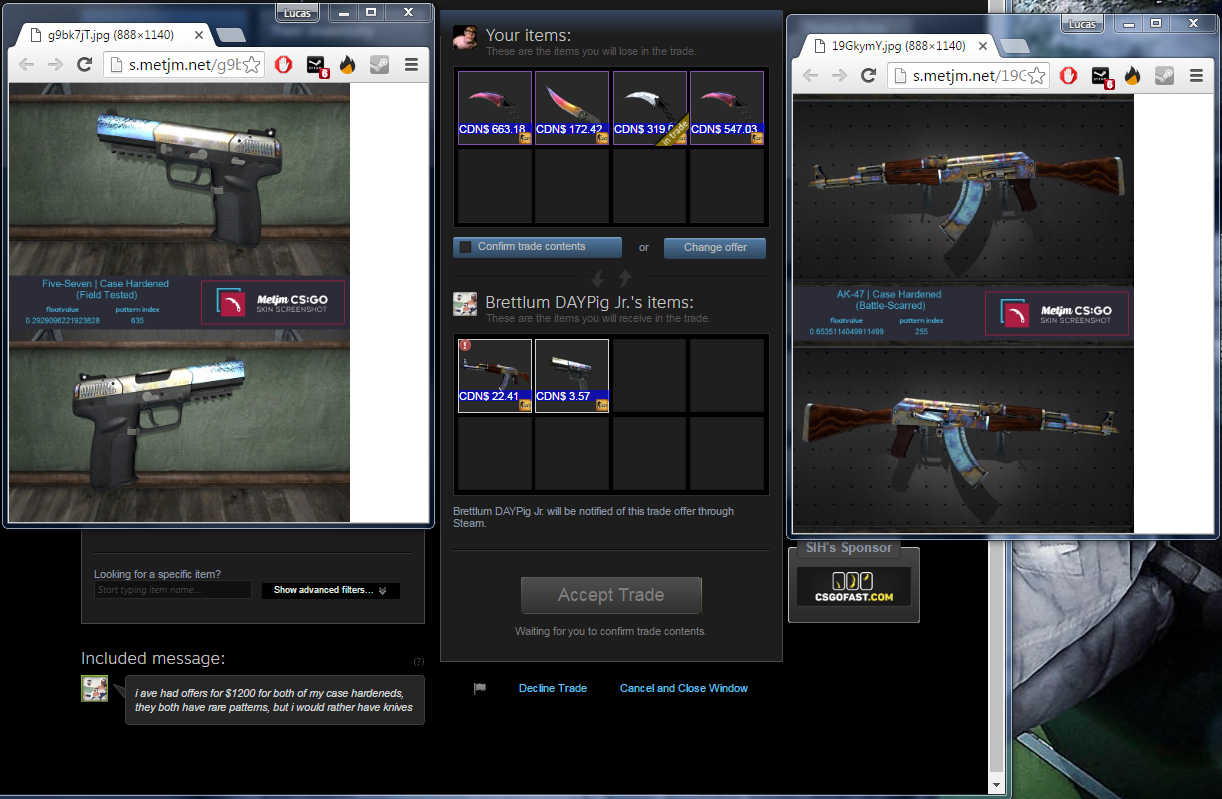Click 'Five-Seven | Case Hardened' title text
The image size is (1222, 799).
tap(106, 284)
